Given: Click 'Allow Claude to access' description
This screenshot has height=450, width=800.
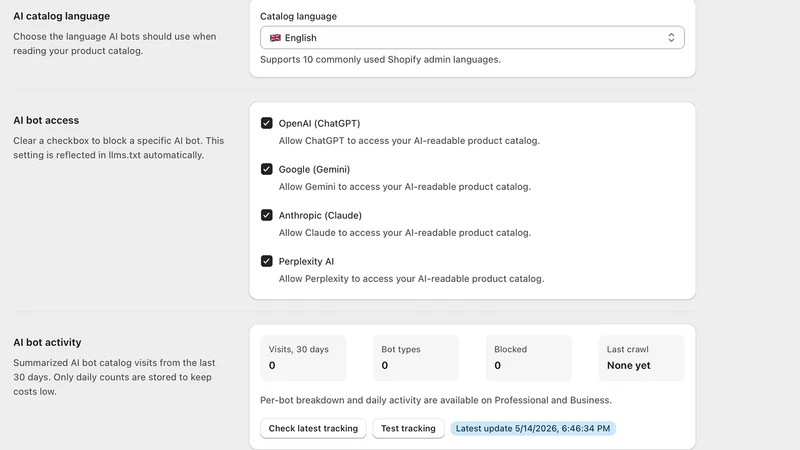Looking at the screenshot, I should point(405,233).
